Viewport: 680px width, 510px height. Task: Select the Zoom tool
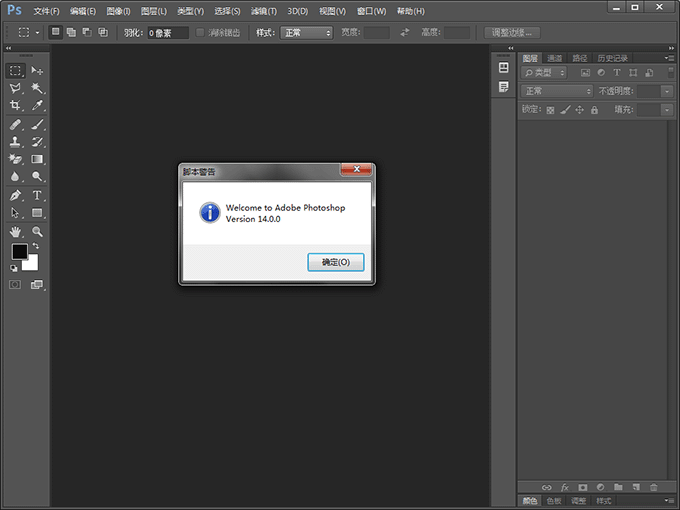pos(37,232)
